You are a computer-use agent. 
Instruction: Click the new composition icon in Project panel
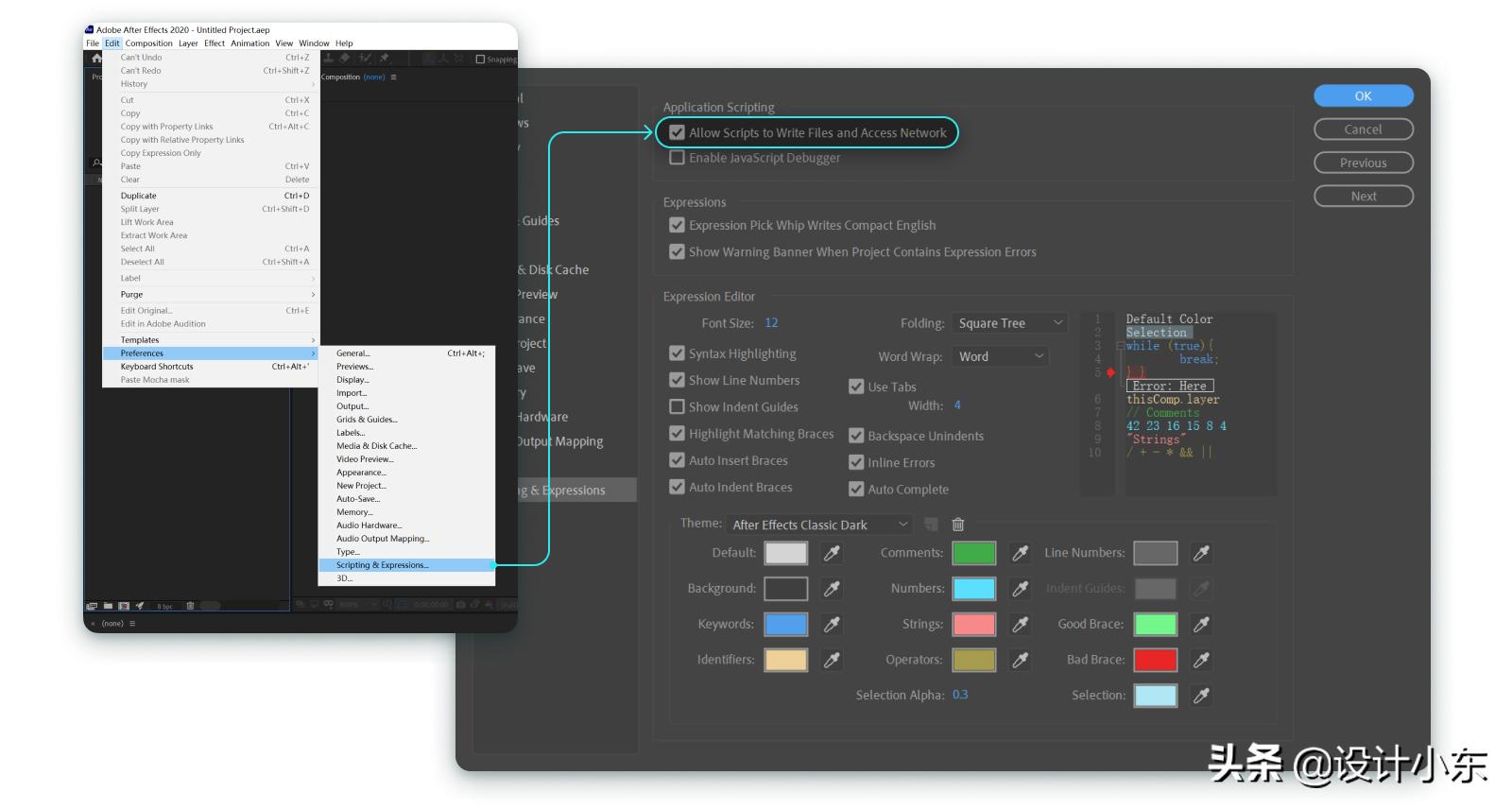[124, 606]
